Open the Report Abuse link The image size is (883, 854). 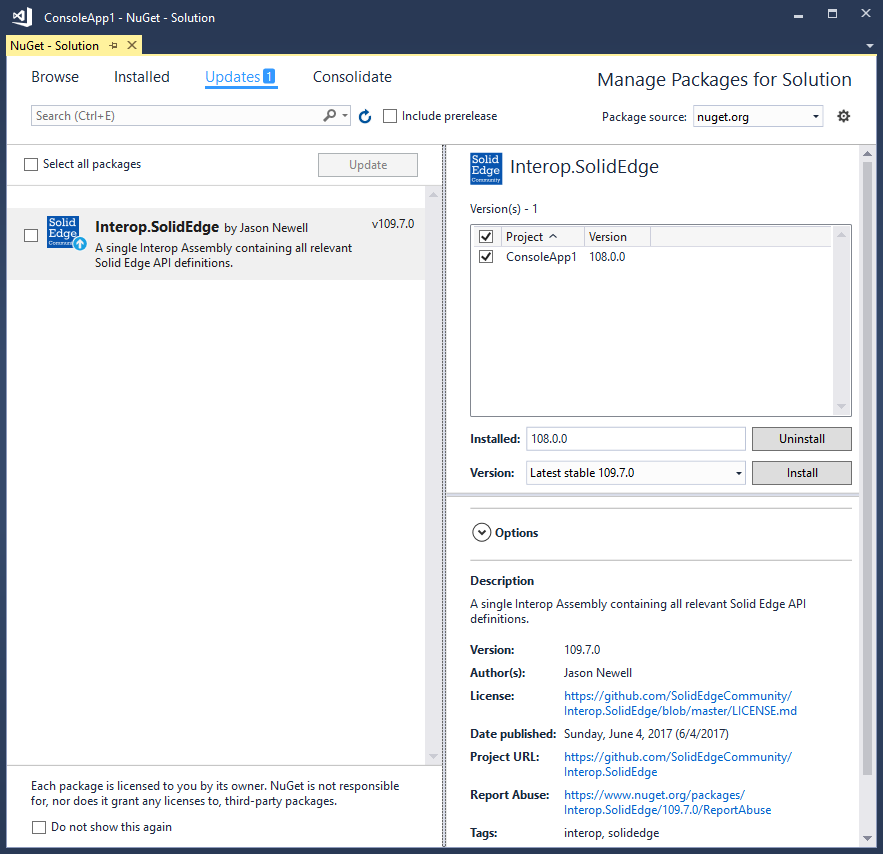tap(667, 802)
